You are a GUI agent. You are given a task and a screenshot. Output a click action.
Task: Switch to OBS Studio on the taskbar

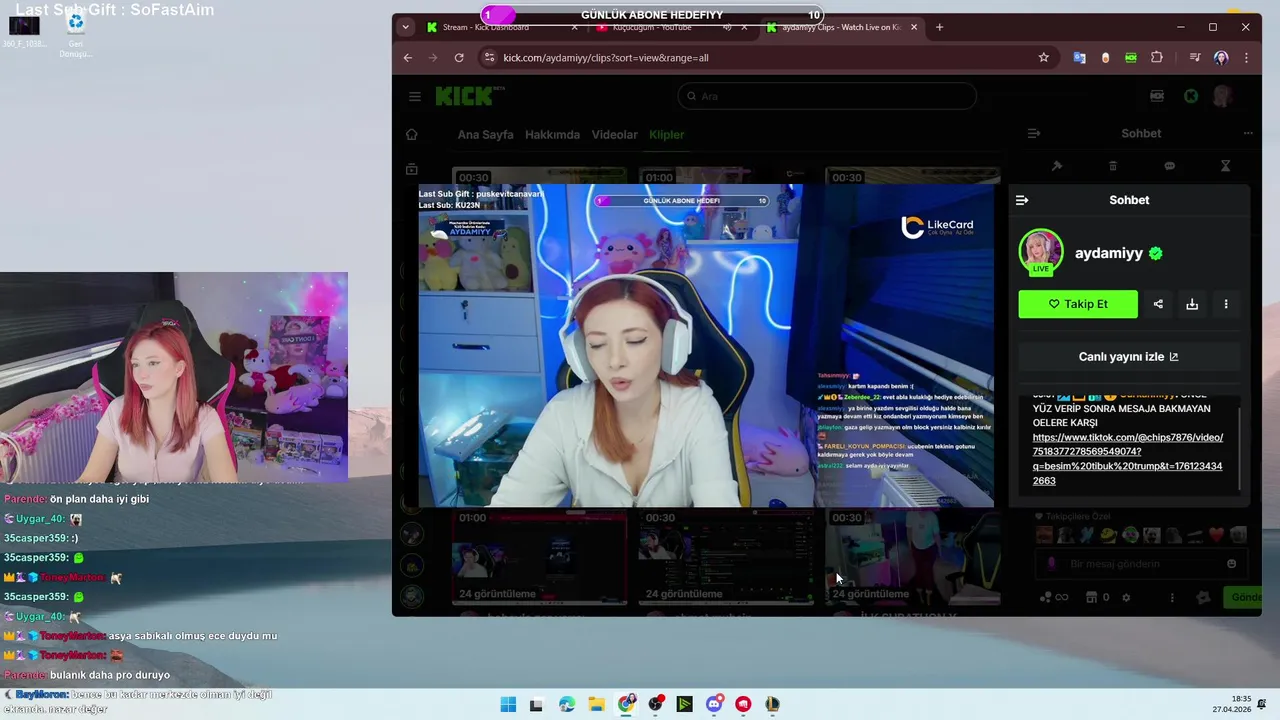(655, 704)
